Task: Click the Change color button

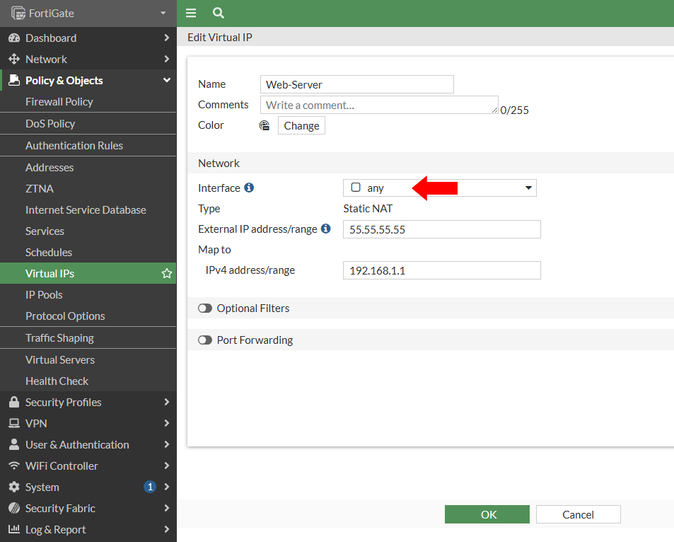Action: point(301,126)
